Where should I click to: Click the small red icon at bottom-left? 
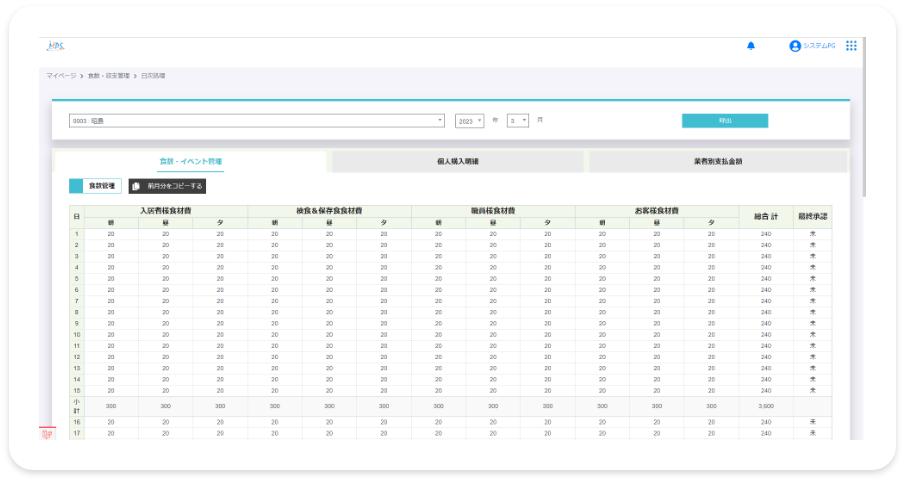click(x=46, y=433)
